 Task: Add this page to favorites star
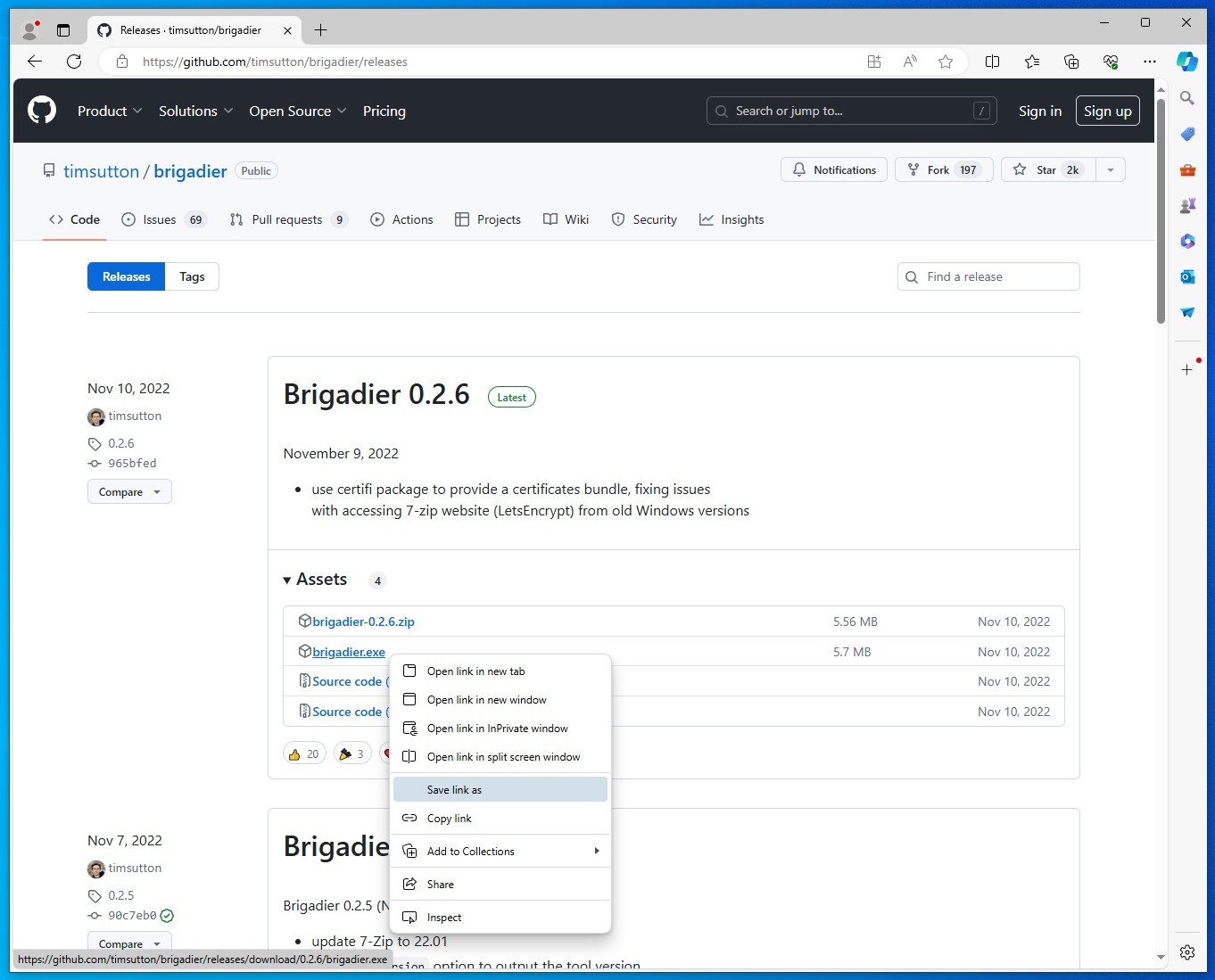pos(946,62)
